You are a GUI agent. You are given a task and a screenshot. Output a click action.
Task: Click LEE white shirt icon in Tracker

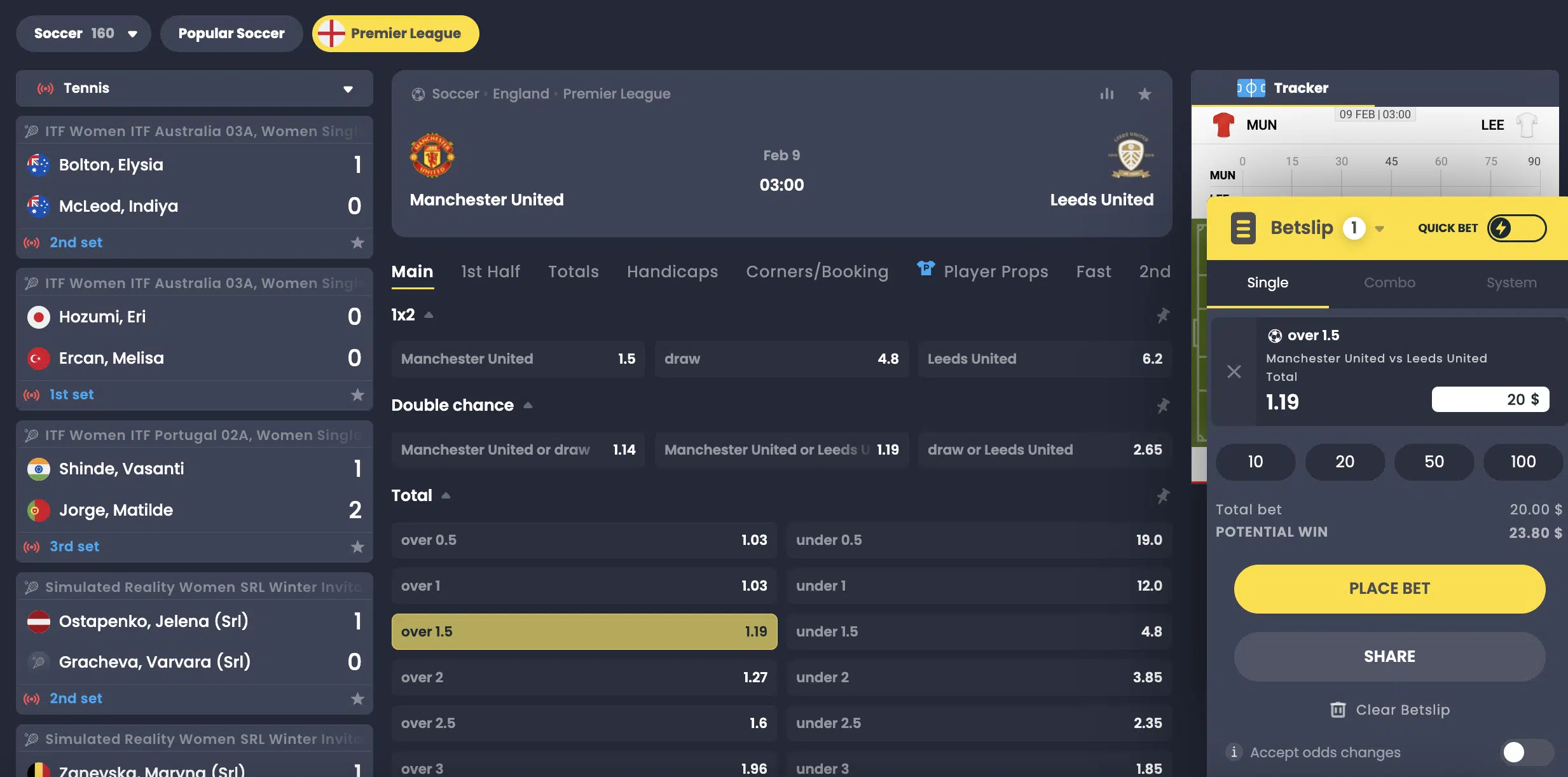1527,125
